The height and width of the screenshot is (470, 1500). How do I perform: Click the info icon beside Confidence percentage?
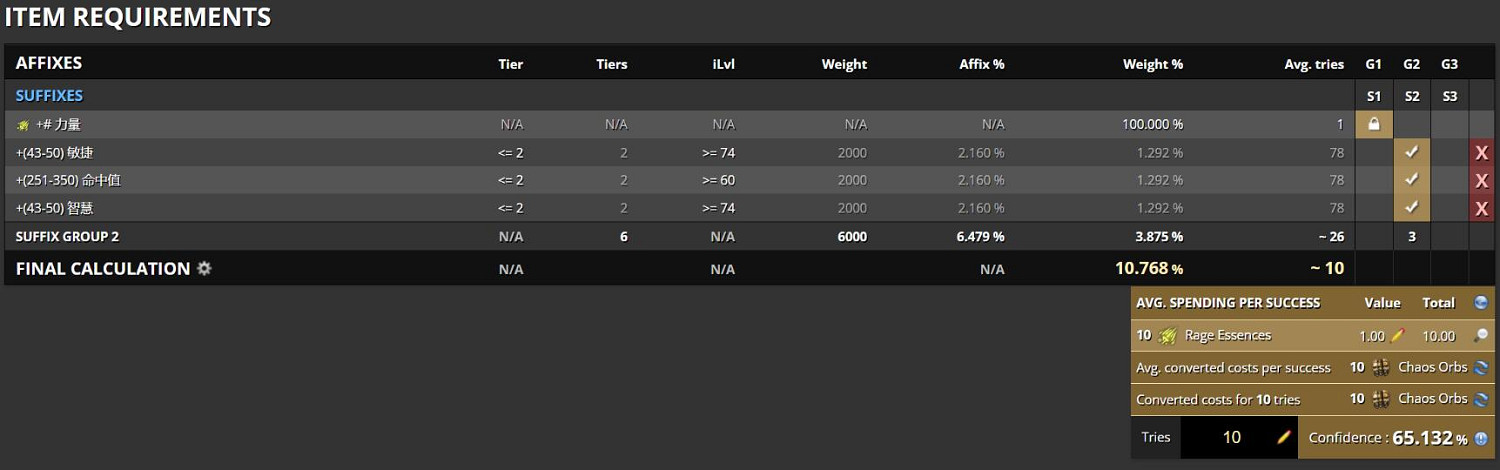click(1481, 438)
